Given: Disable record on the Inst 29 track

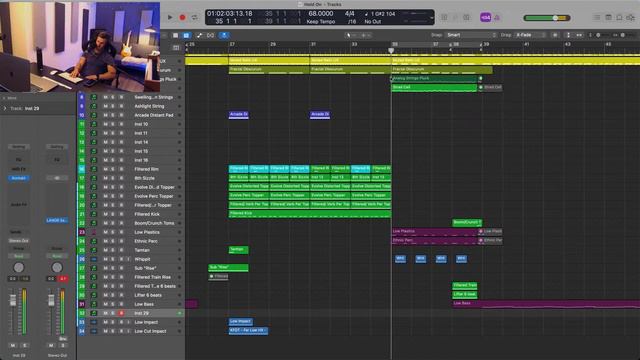Looking at the screenshot, I should 121,313.
